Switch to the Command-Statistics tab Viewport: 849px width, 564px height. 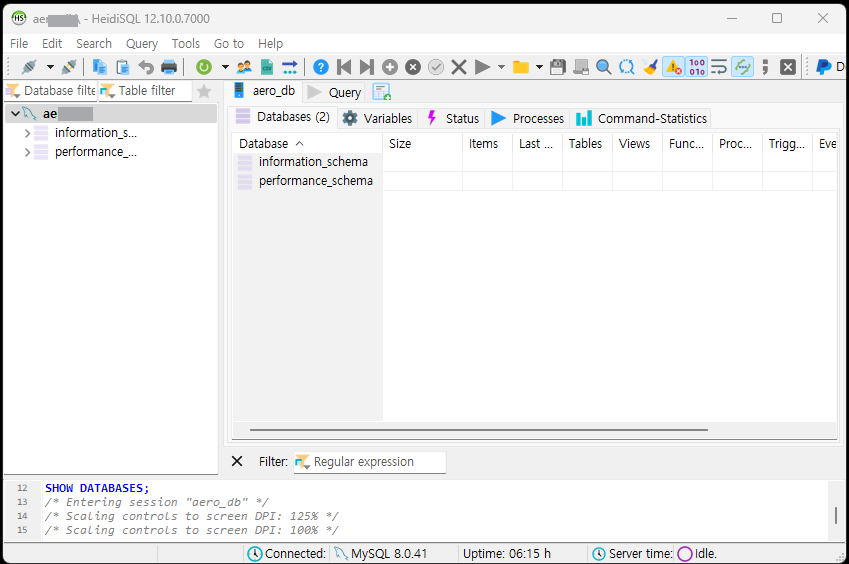(x=642, y=118)
